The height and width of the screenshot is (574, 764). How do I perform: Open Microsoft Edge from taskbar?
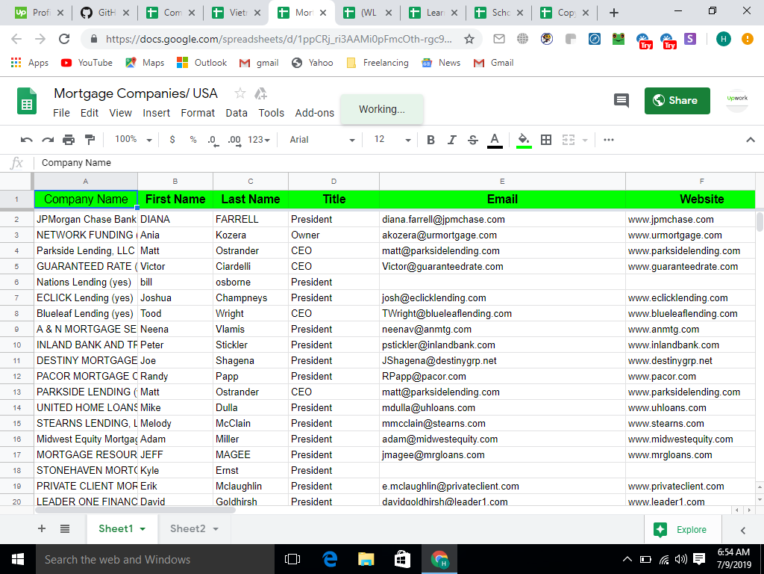pyautogui.click(x=330, y=559)
